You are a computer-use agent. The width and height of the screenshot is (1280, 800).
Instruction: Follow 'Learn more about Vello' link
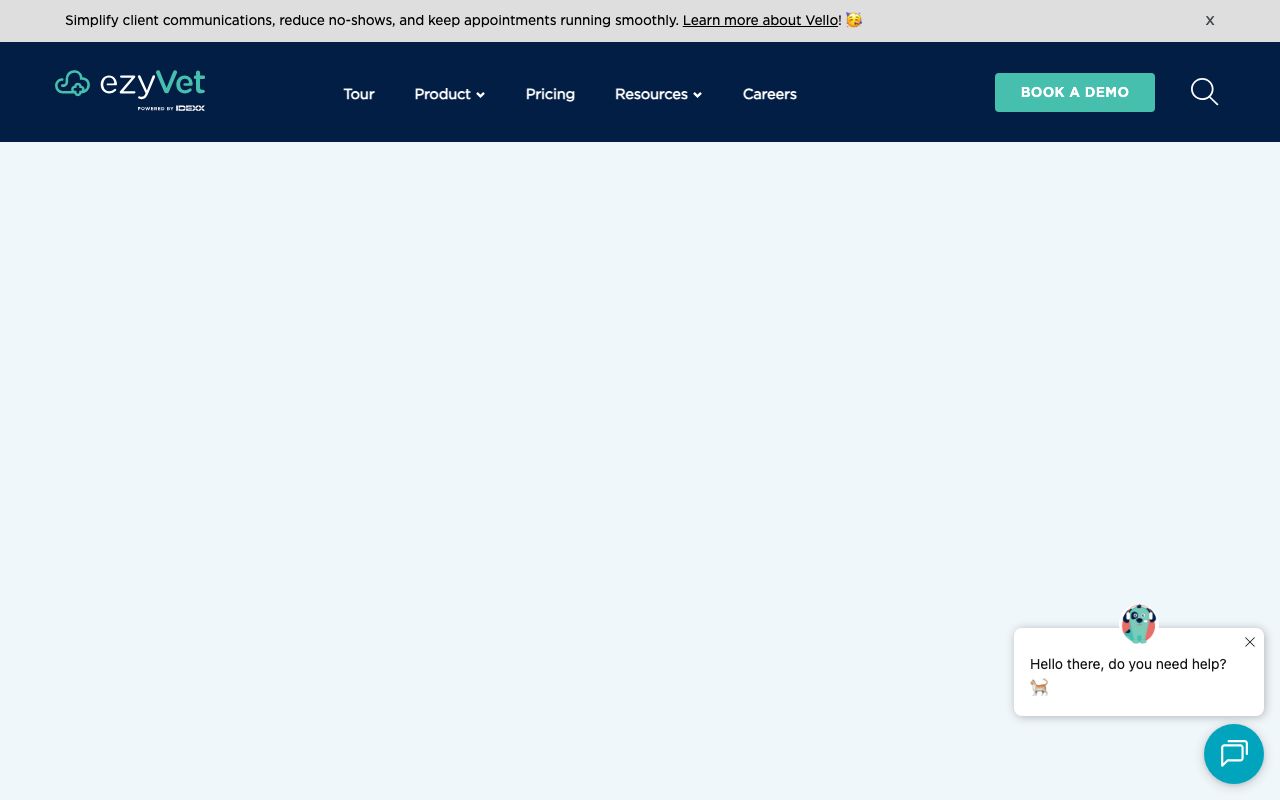(761, 20)
